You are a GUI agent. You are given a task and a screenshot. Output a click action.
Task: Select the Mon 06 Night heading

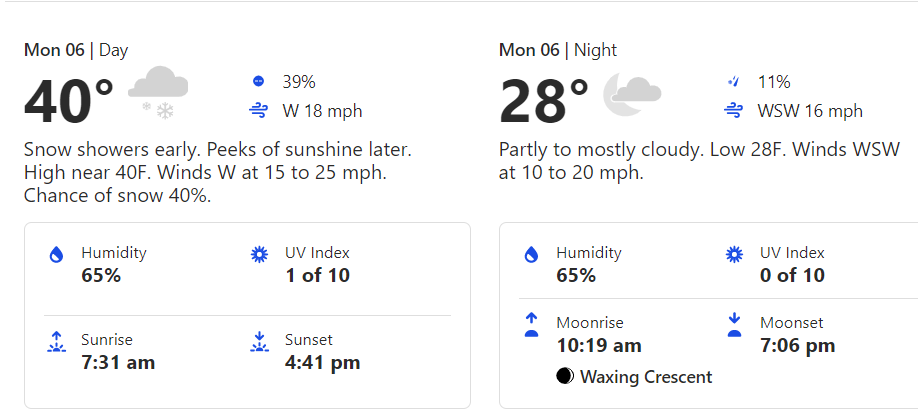click(x=557, y=50)
